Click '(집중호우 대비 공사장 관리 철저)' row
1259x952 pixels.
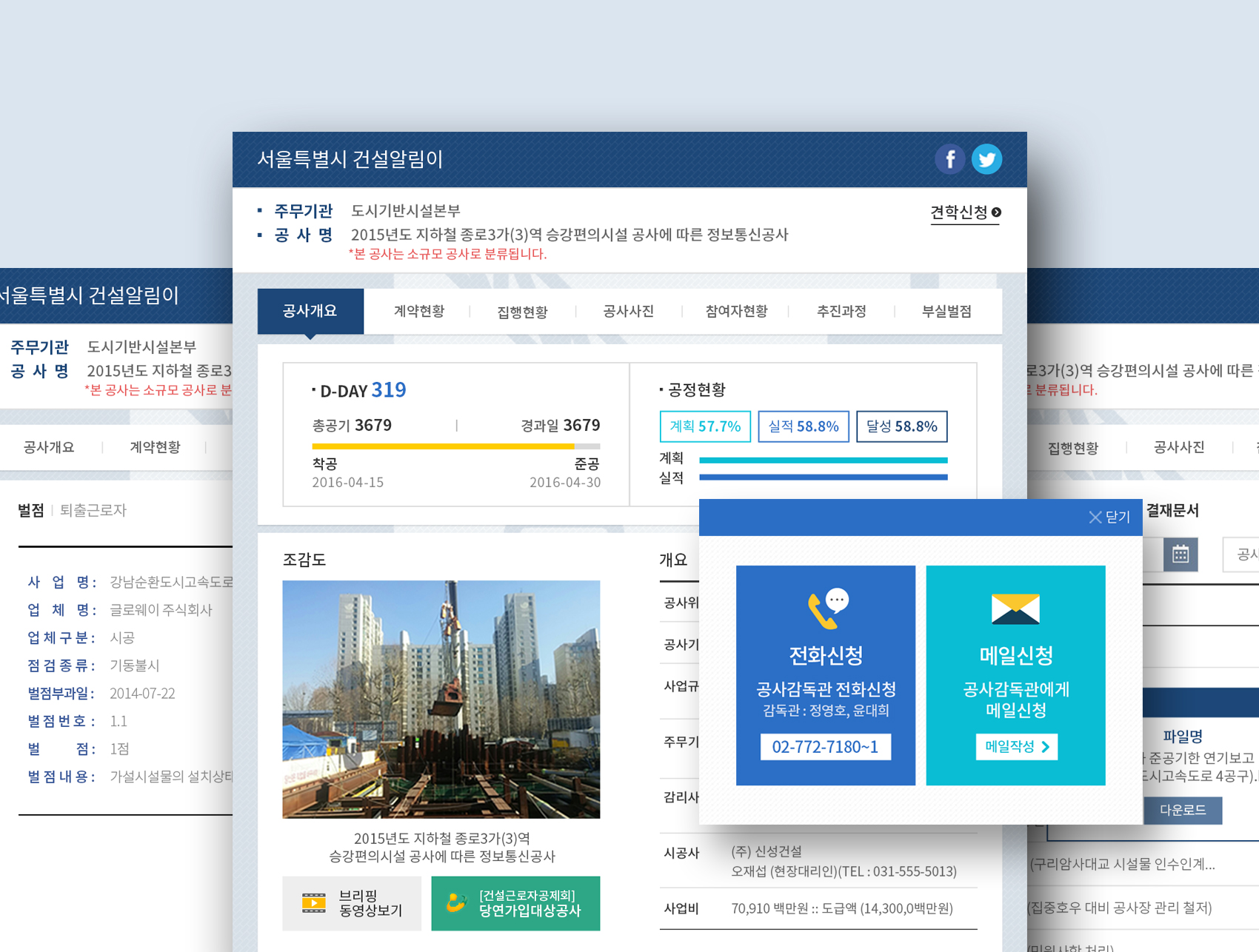(x=1120, y=908)
